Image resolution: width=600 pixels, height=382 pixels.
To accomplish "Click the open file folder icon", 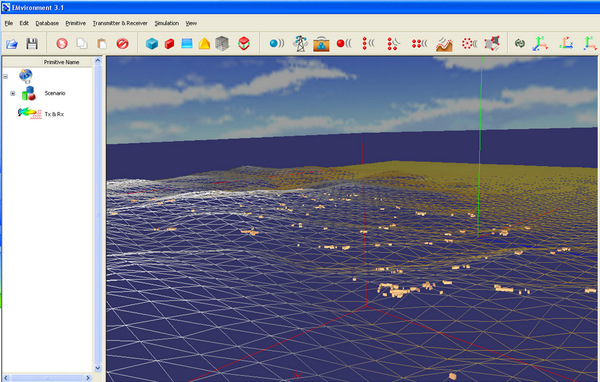I will tap(12, 44).
